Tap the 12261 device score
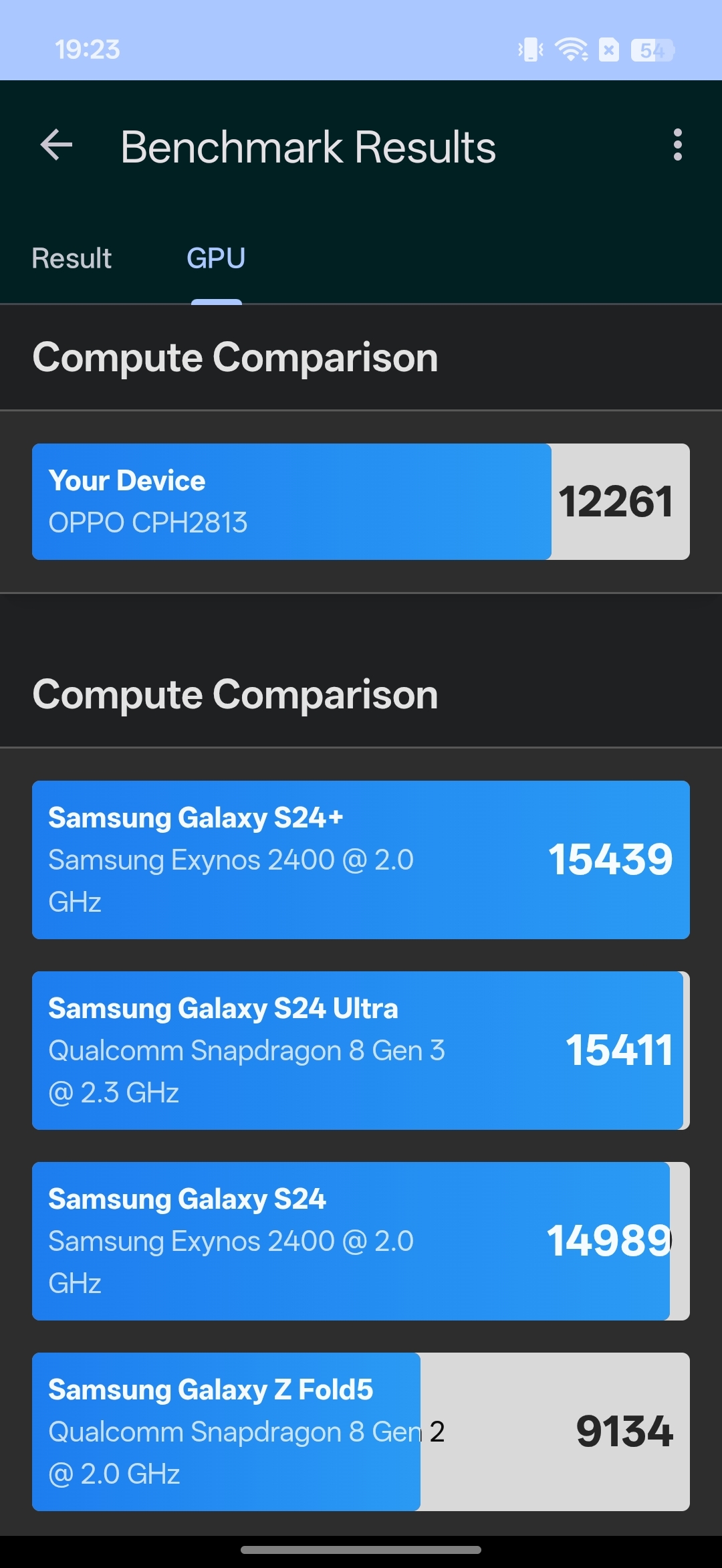 pyautogui.click(x=616, y=502)
